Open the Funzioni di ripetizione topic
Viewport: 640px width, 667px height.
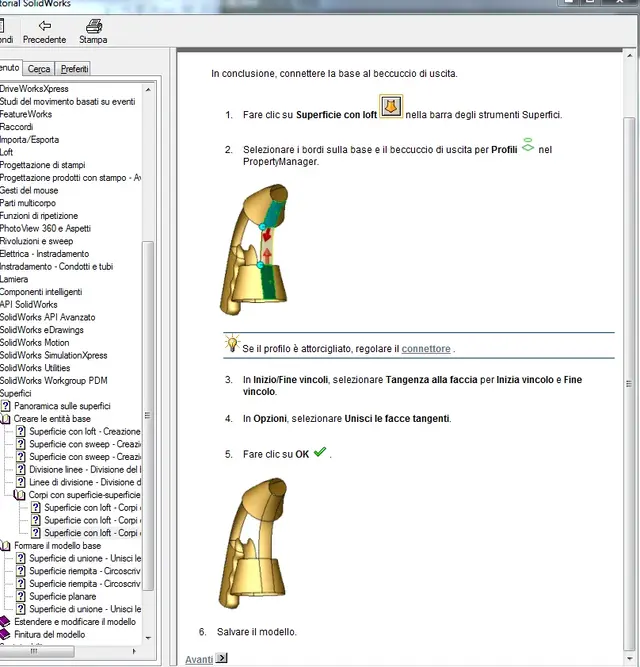point(39,216)
